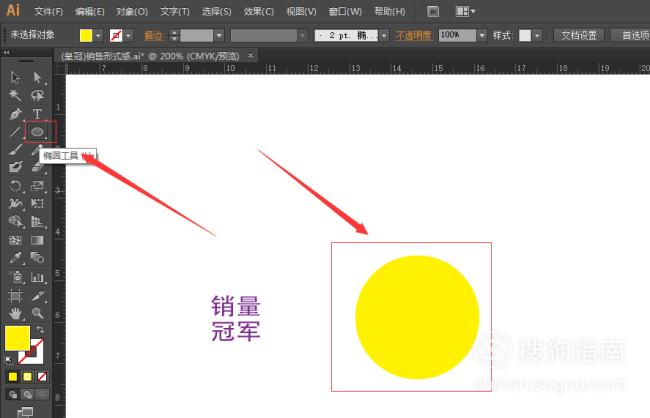Adjust the stroke weight stepper arrows
The image size is (650, 418).
174,36
